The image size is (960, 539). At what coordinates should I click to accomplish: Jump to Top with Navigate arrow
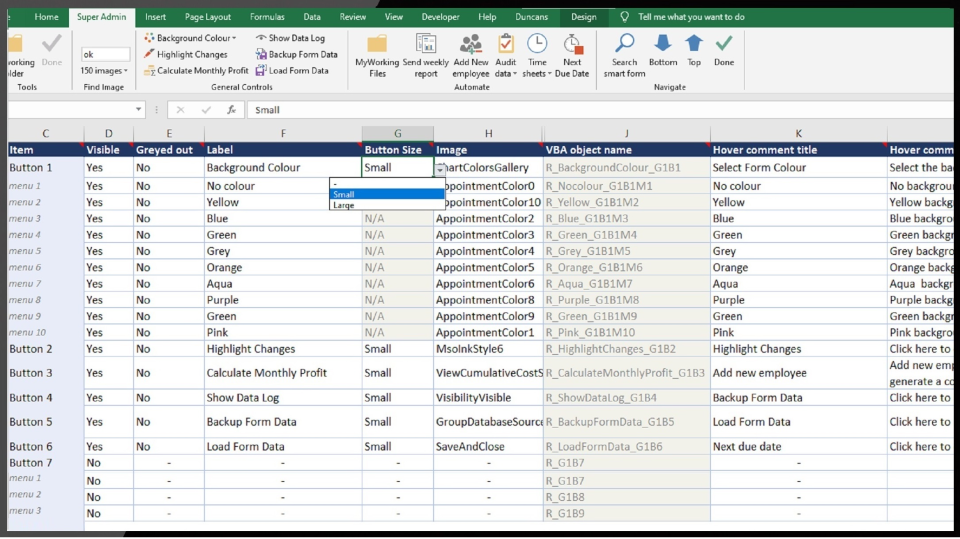pos(694,50)
